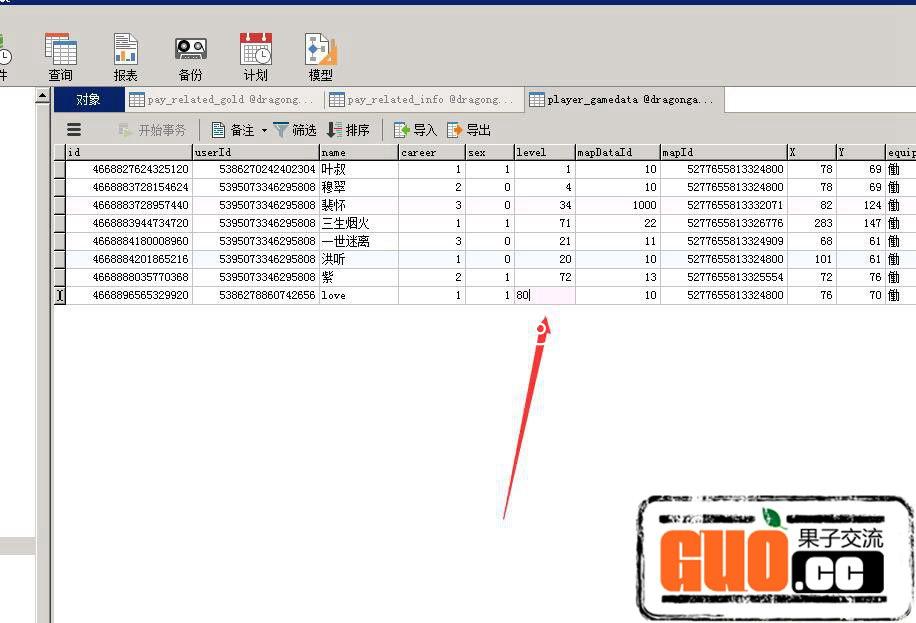916x623 pixels.
Task: Open the 模型 (Model) tool
Action: tap(320, 57)
